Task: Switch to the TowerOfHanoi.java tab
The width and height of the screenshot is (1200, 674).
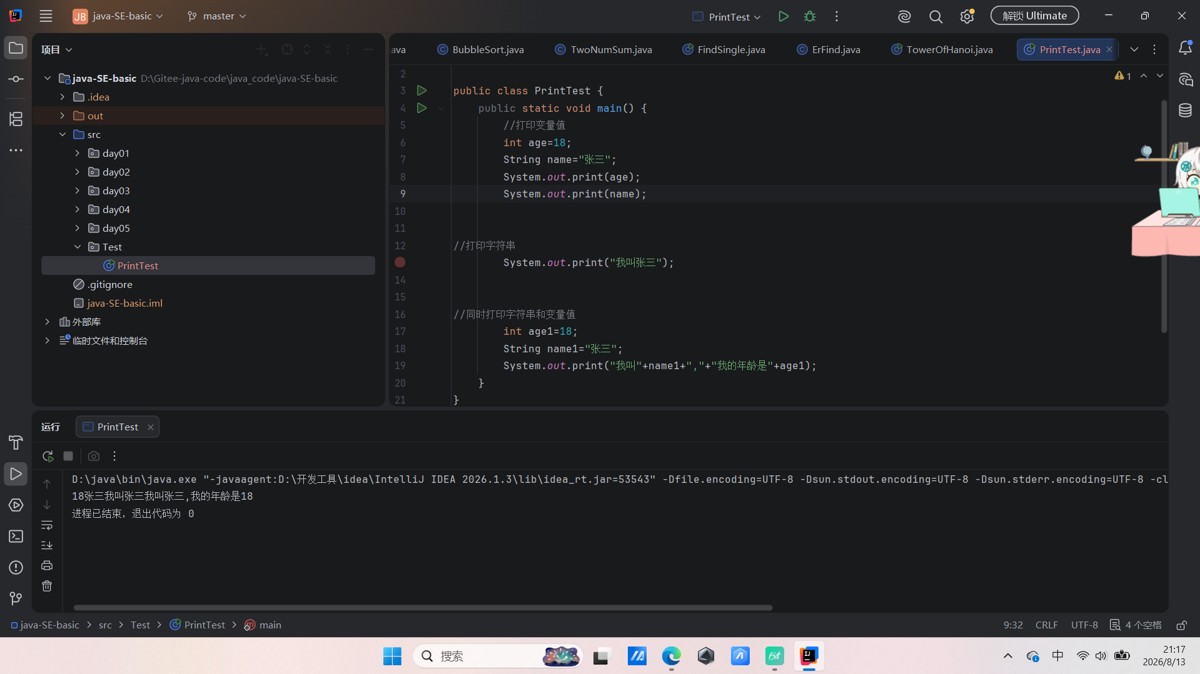Action: (942, 49)
